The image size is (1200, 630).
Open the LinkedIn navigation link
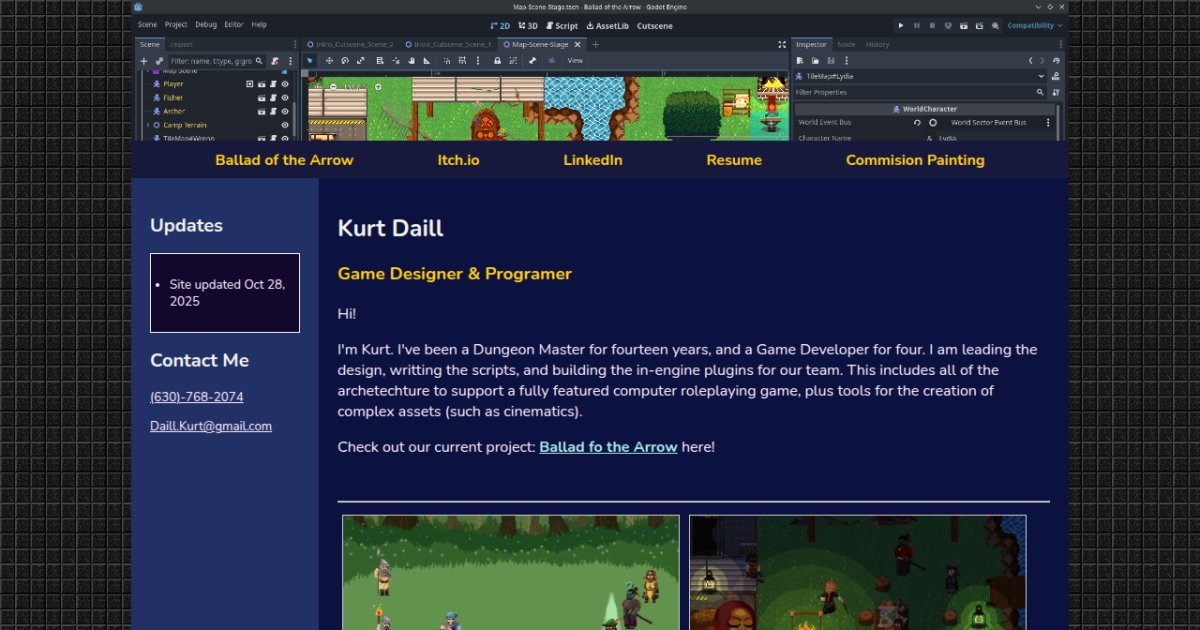tap(592, 160)
